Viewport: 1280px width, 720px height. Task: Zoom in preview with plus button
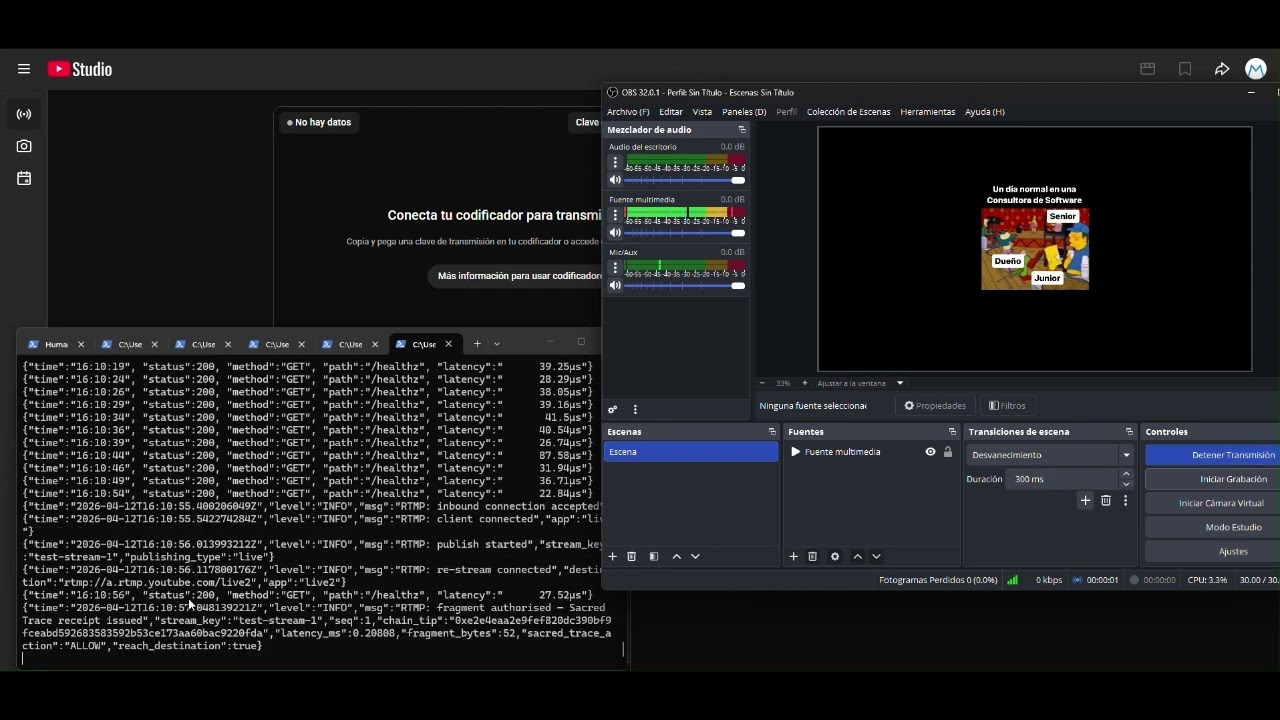(804, 383)
